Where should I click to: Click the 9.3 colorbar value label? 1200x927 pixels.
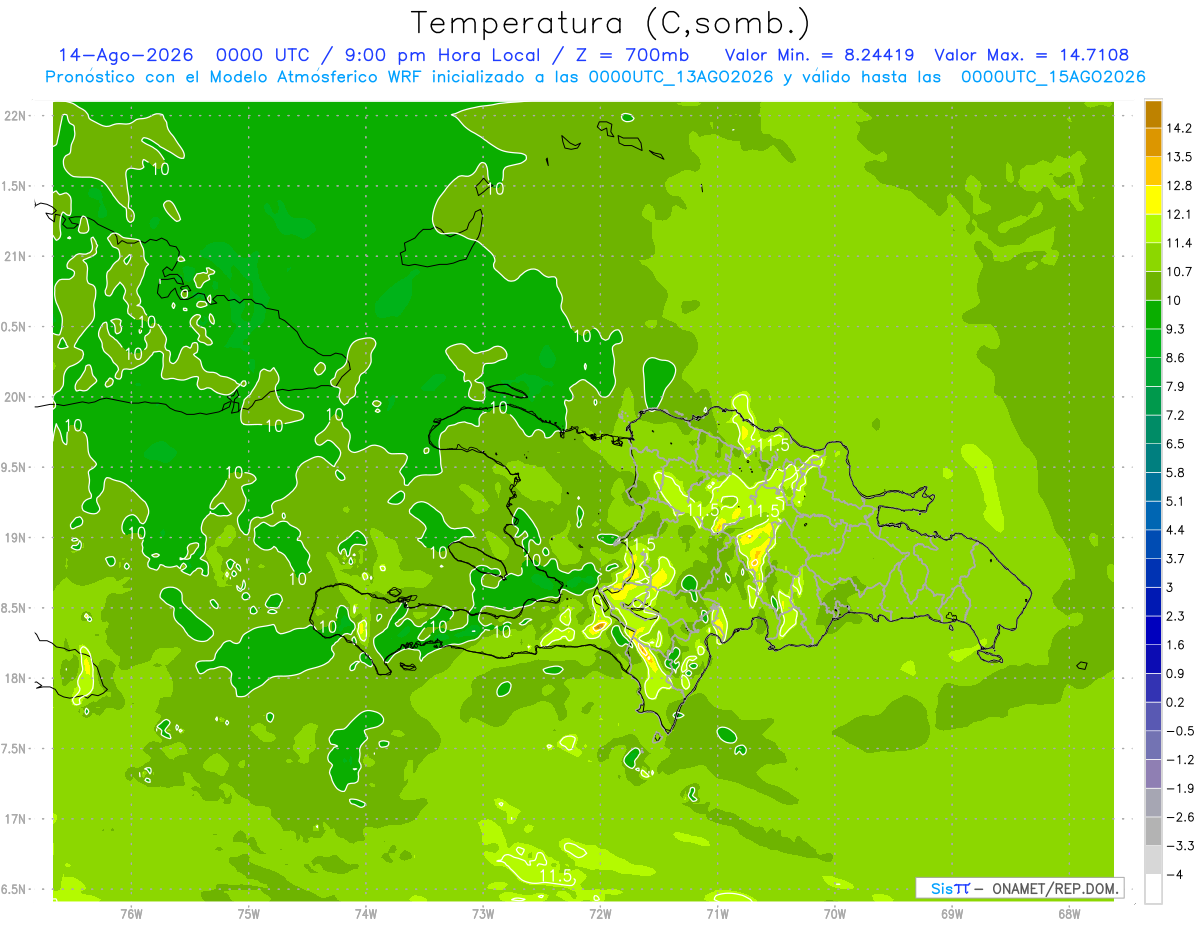pyautogui.click(x=1177, y=329)
